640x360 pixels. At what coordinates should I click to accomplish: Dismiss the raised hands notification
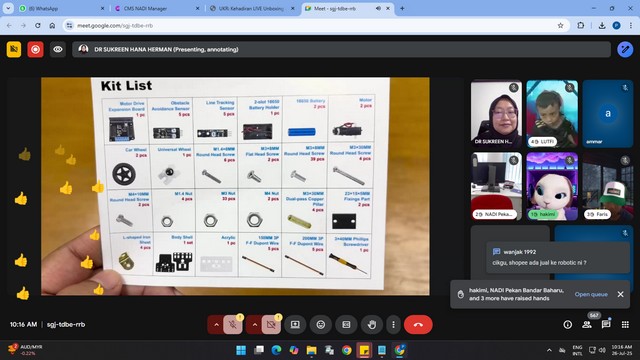(x=620, y=294)
